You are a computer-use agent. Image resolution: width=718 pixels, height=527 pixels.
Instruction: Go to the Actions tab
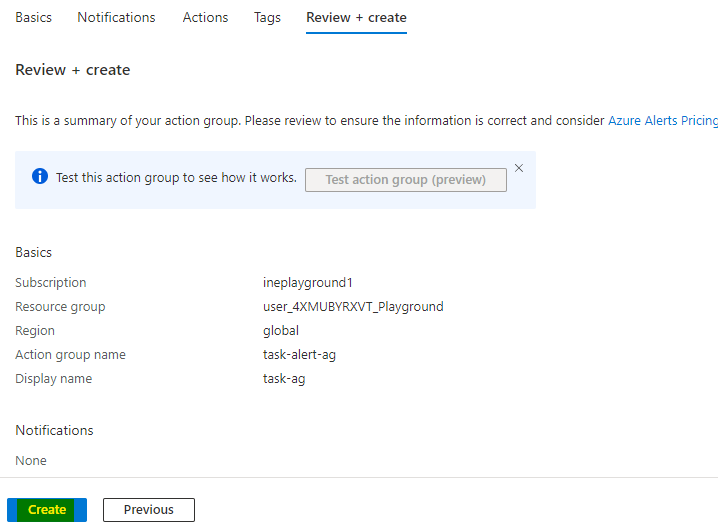coord(205,18)
